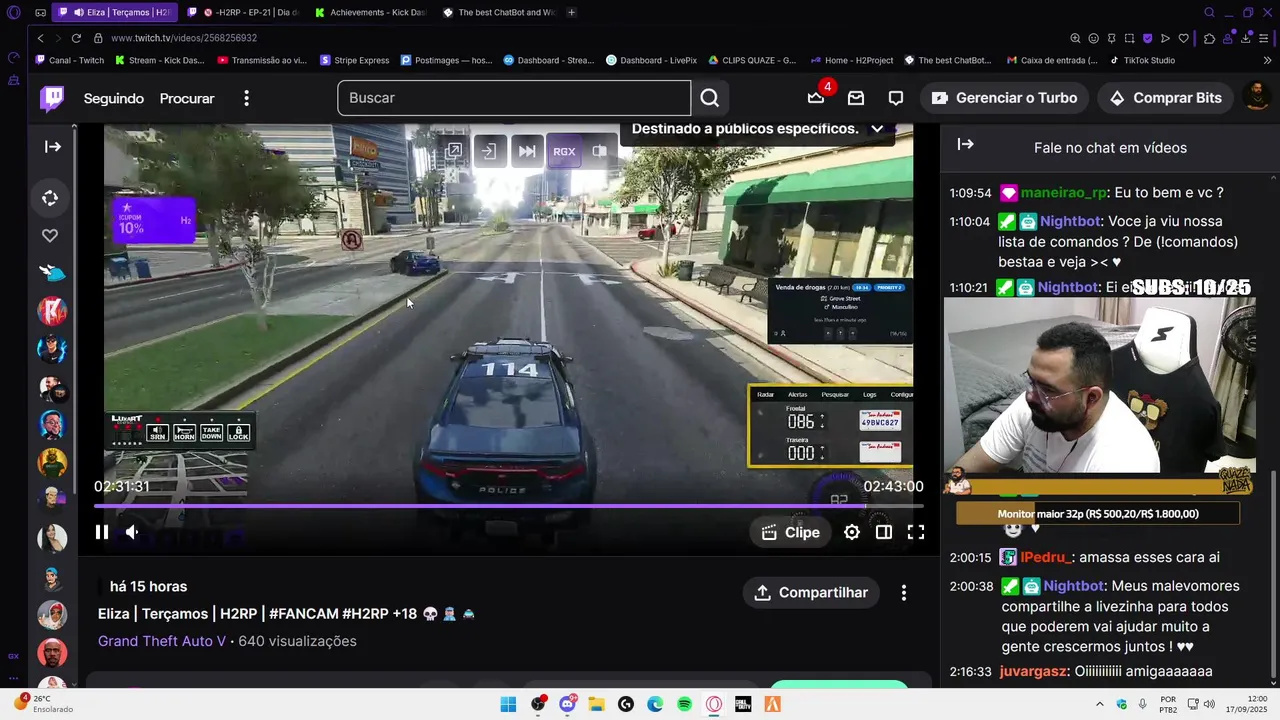
Task: Open Stripe Express bookmark
Action: pos(355,60)
